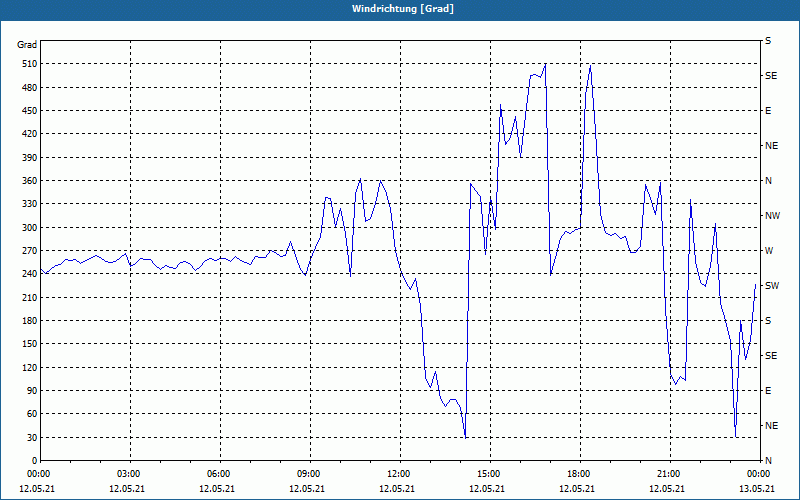Click the W compass direction label
The width and height of the screenshot is (800, 500).
click(769, 251)
